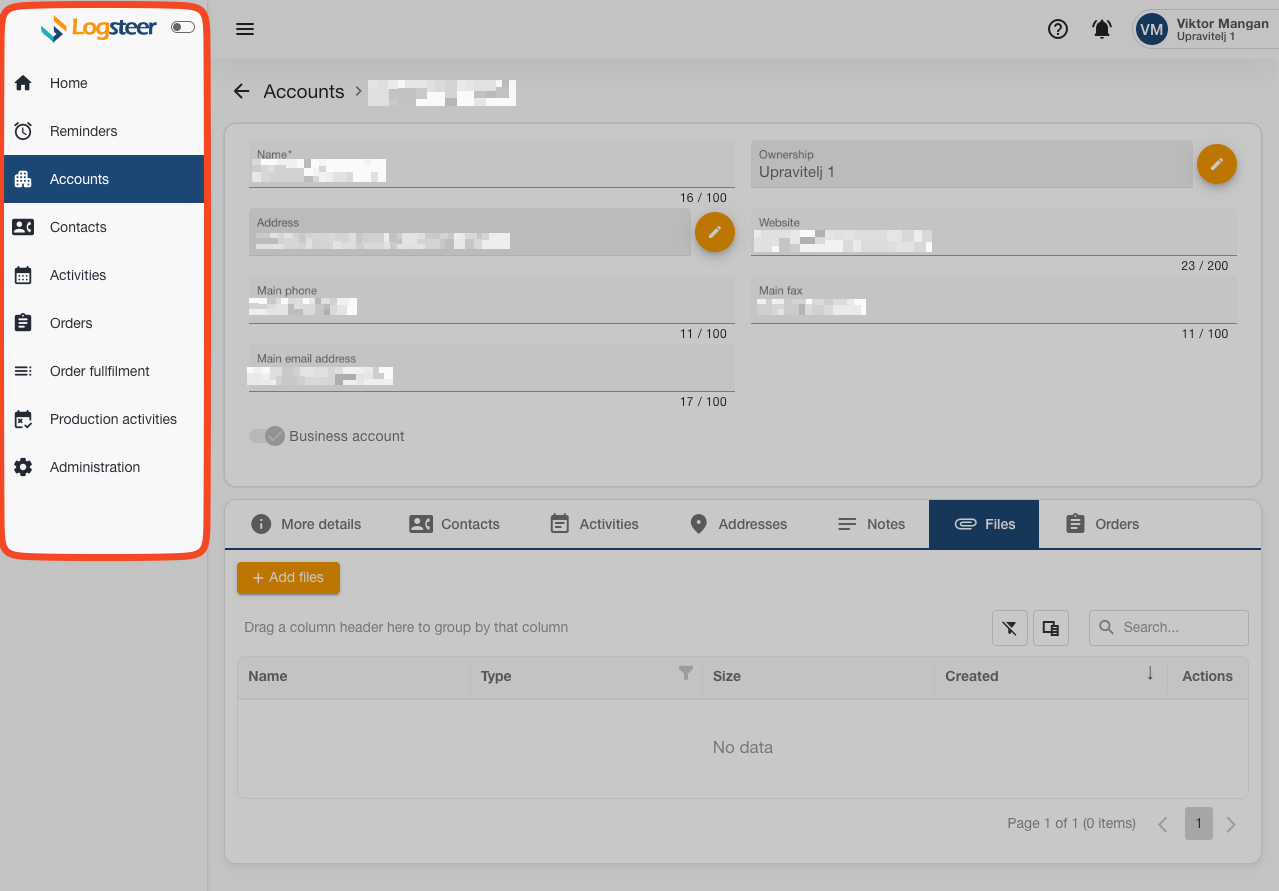Click the pencil edit icon beside Address

(714, 232)
